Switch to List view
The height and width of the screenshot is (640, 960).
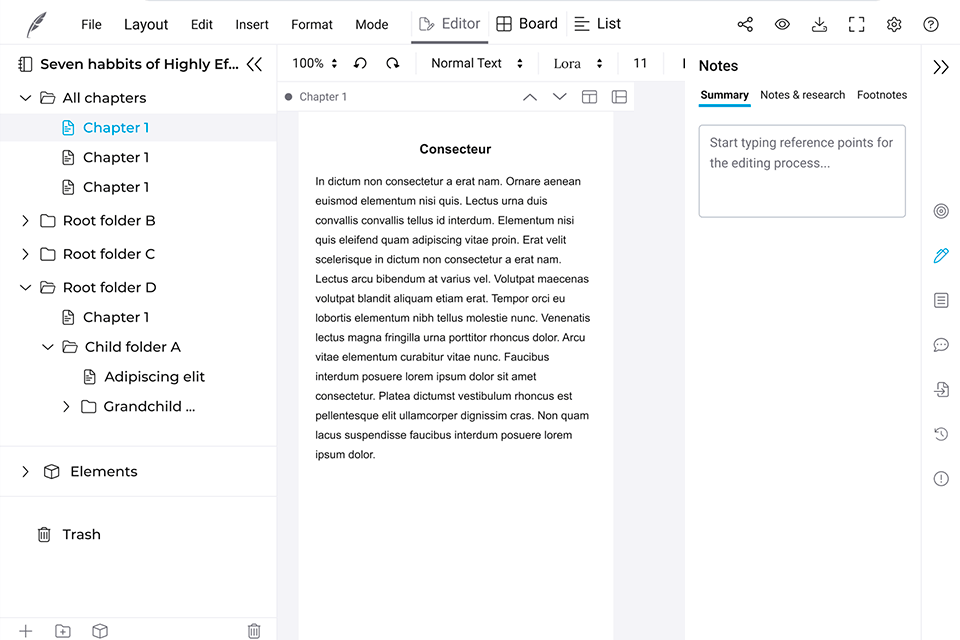(598, 24)
